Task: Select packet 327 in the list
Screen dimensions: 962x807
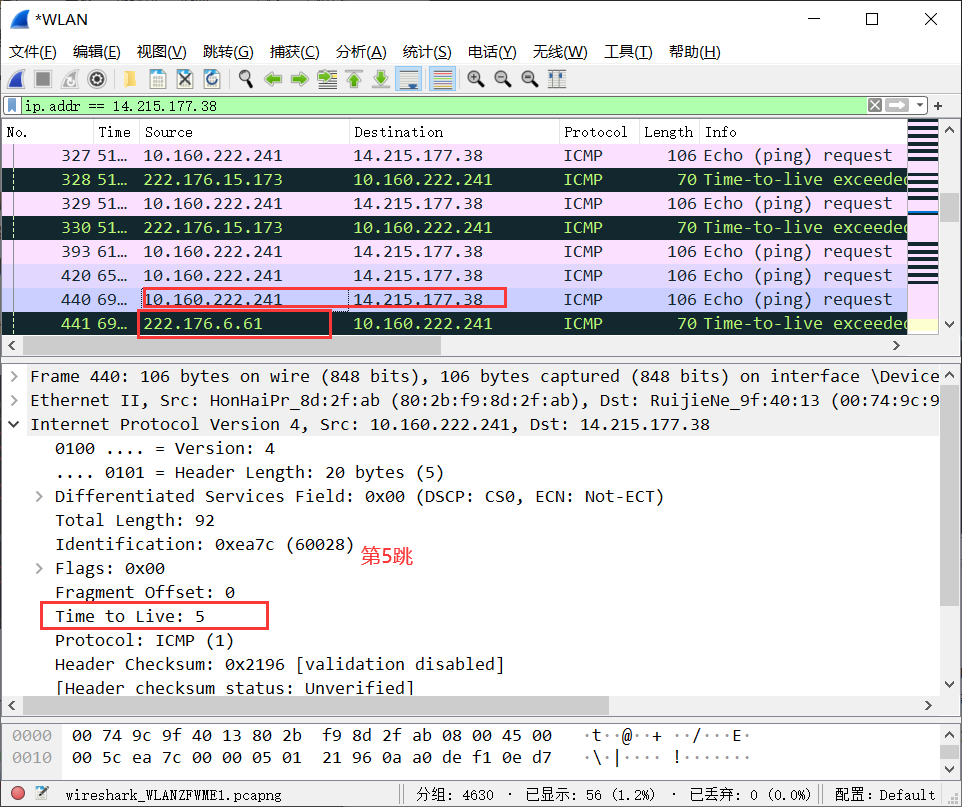Action: (x=454, y=156)
